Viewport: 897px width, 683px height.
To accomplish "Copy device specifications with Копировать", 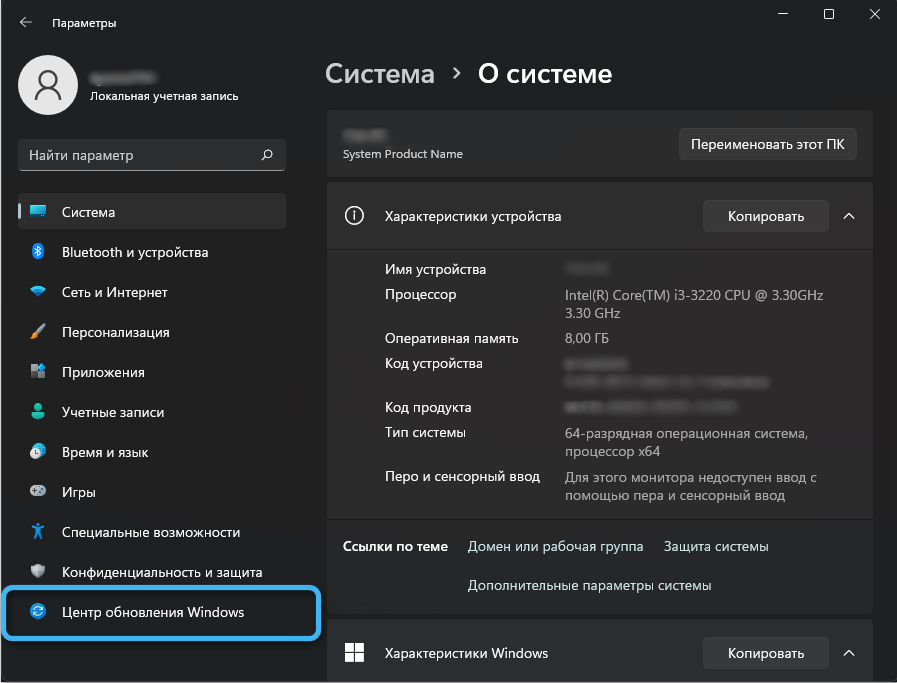I will 765,216.
